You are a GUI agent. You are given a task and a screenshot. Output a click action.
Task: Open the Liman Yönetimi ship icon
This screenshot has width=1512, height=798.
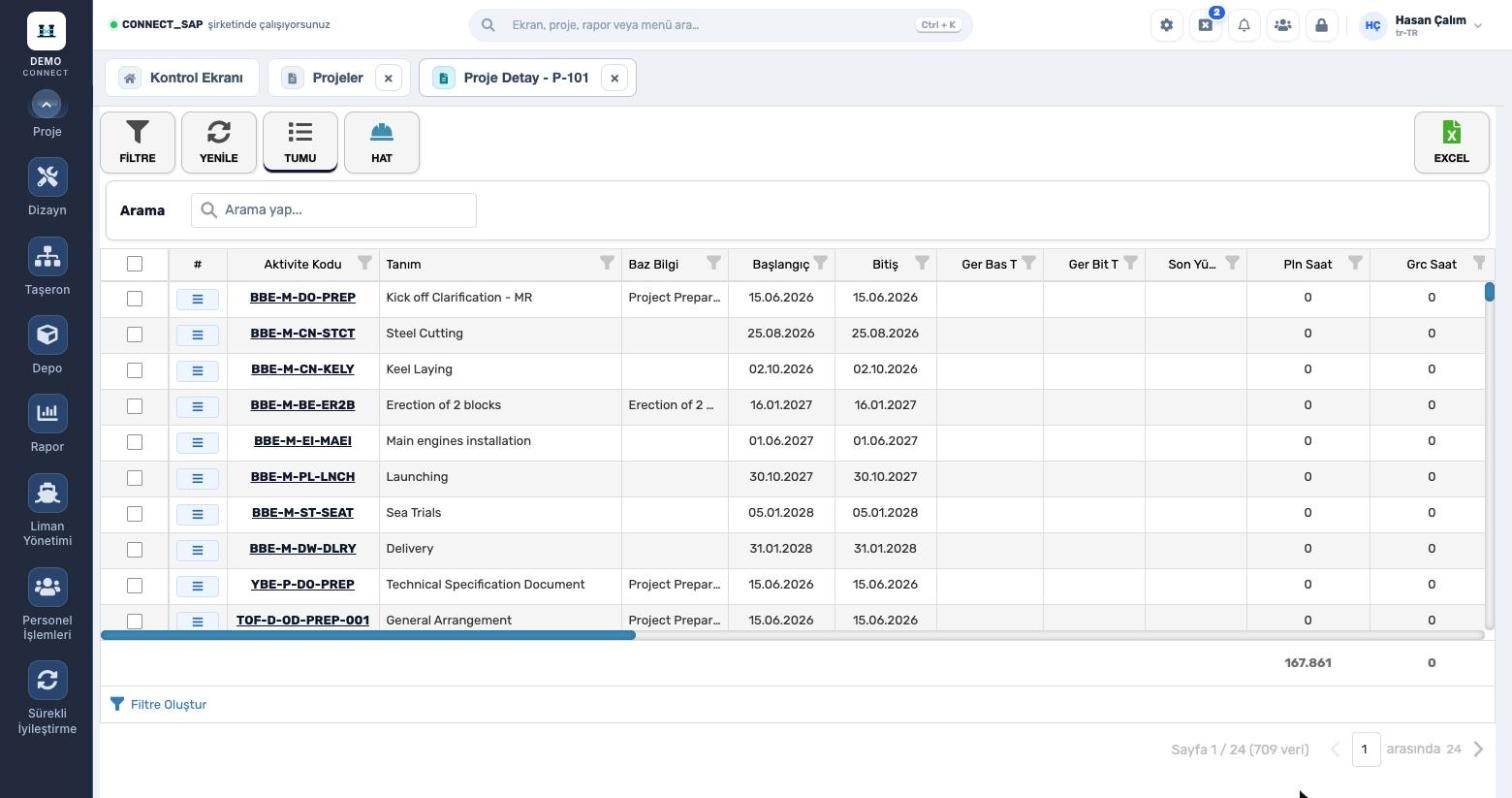(x=47, y=493)
